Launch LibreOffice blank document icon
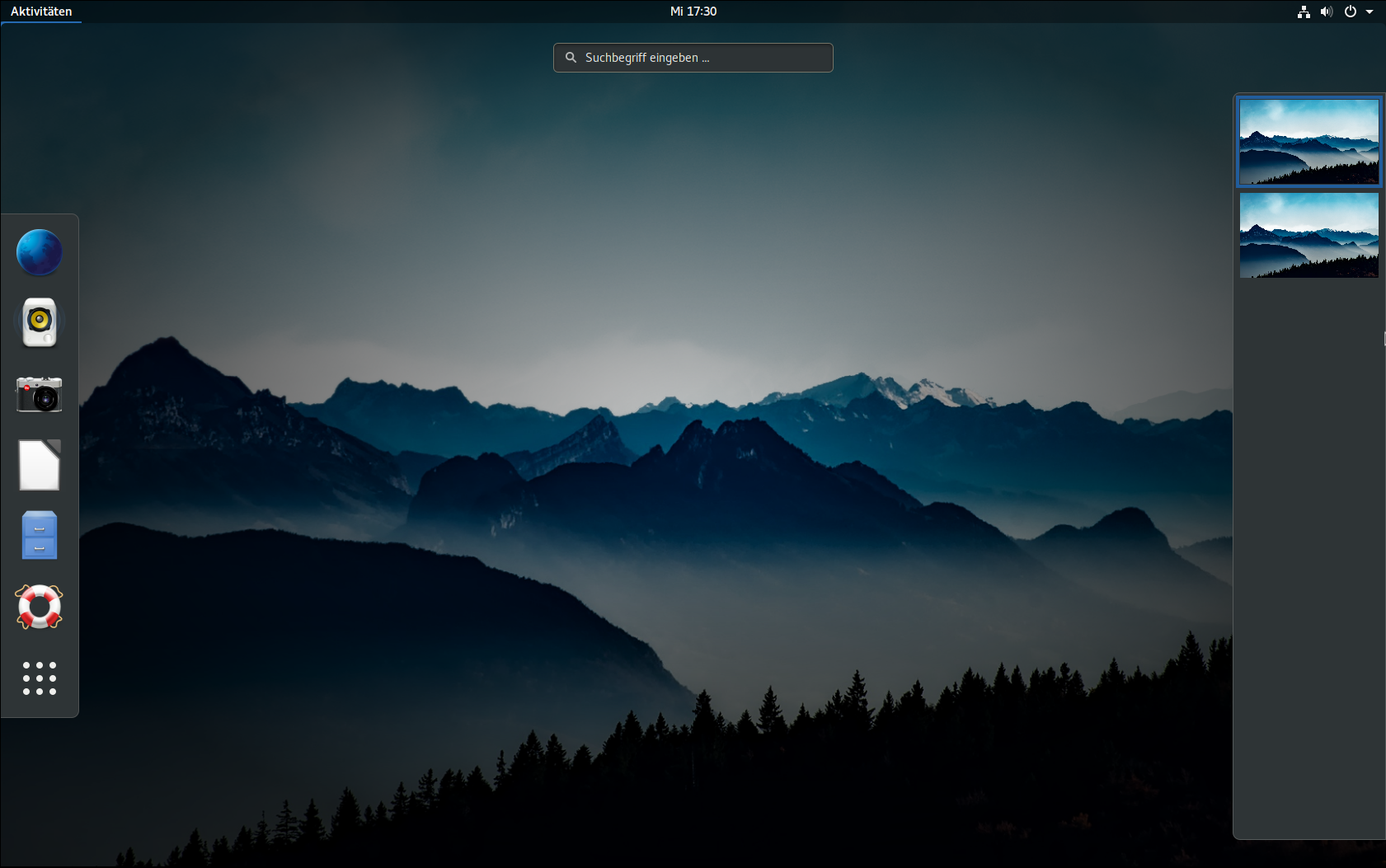Screen dimensions: 1386x868 pos(40,465)
